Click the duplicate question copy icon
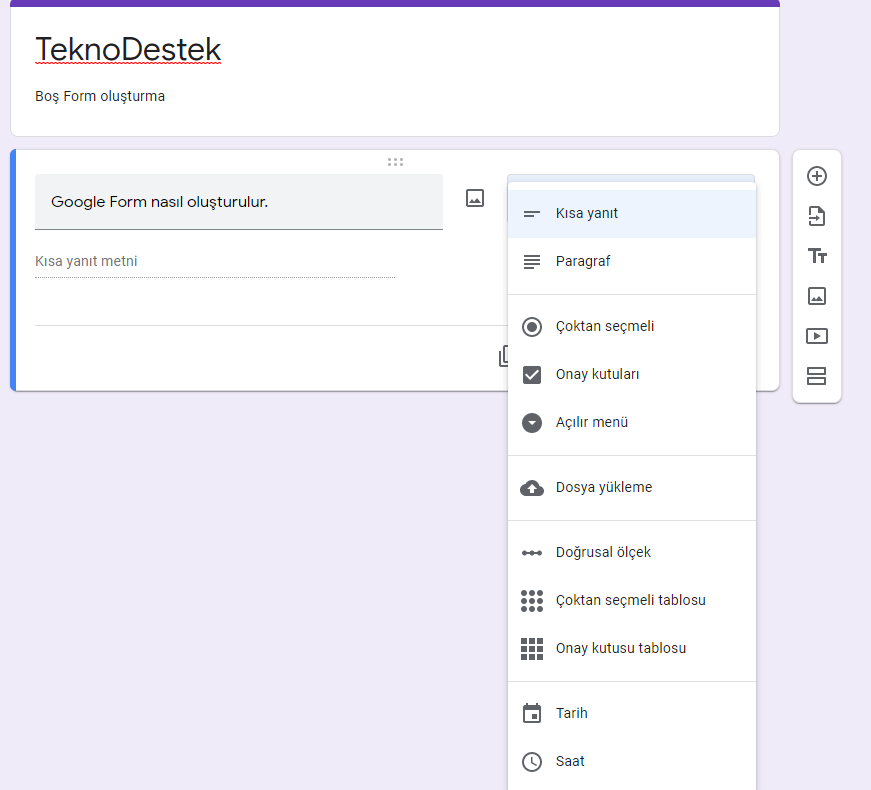The image size is (871, 790). [503, 356]
